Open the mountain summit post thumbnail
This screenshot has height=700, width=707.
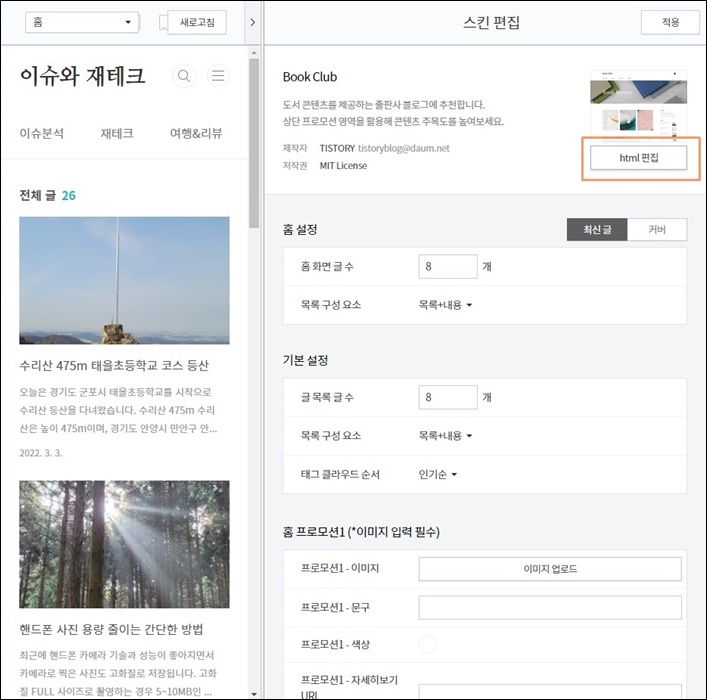[124, 281]
